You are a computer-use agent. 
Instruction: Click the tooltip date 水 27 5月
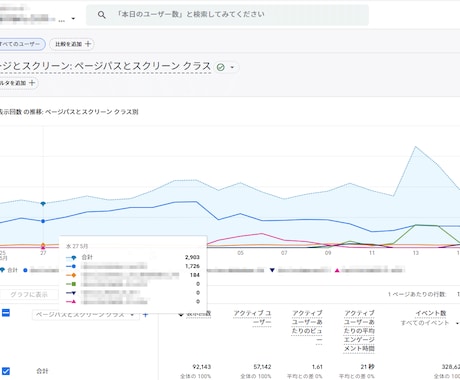[x=77, y=246]
